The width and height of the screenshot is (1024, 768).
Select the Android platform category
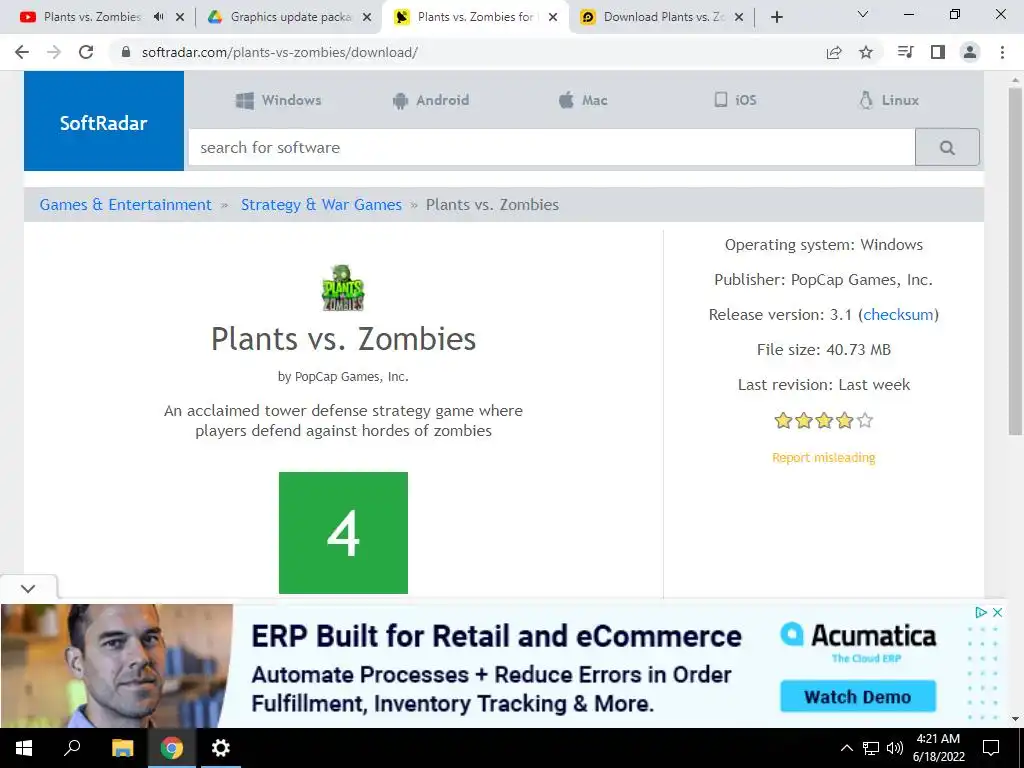coord(430,100)
